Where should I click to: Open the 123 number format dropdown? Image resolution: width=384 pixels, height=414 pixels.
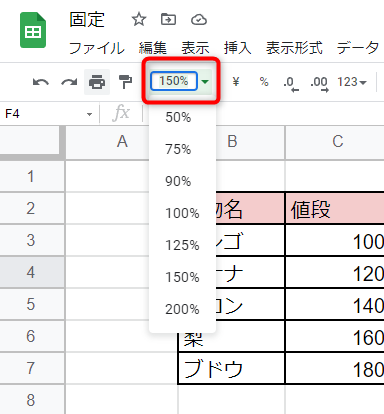coord(352,82)
